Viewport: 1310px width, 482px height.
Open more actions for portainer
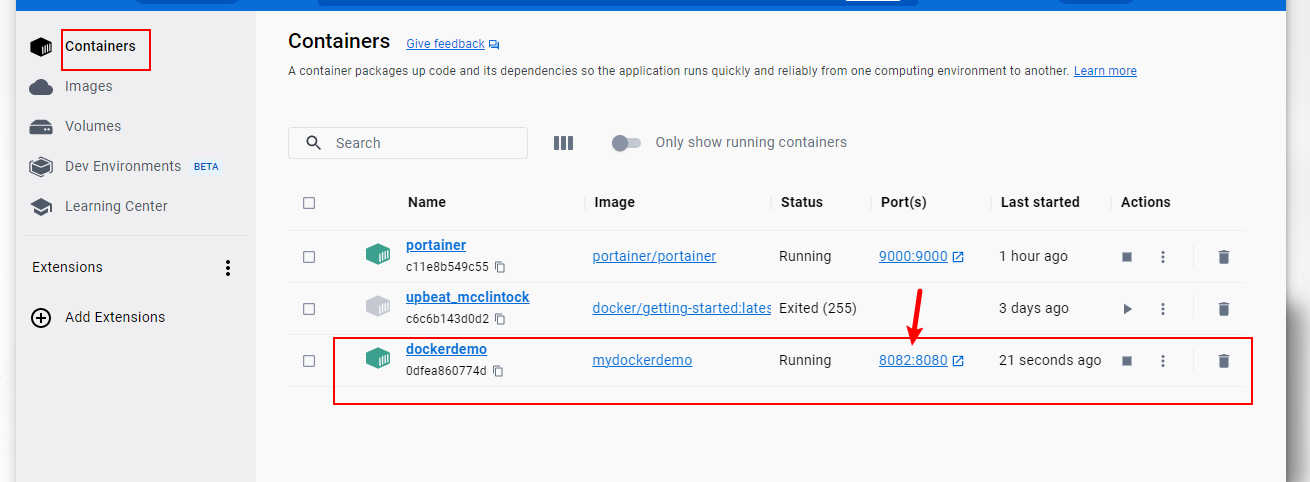pos(1163,257)
